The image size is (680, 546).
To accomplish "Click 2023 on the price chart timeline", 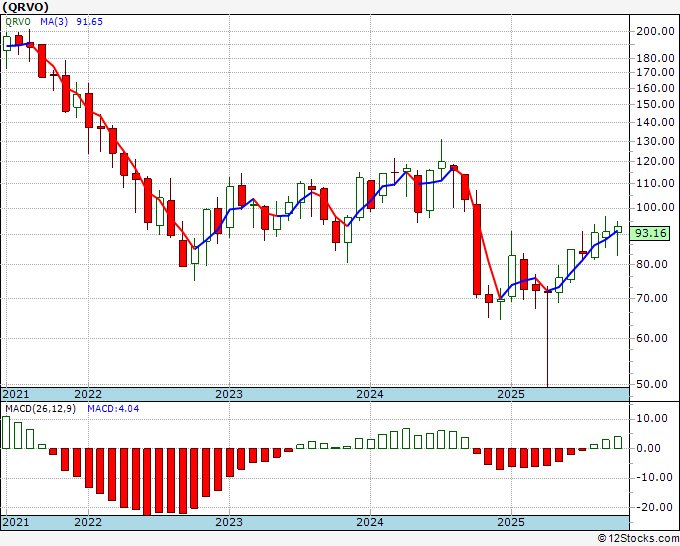I will click(x=229, y=395).
